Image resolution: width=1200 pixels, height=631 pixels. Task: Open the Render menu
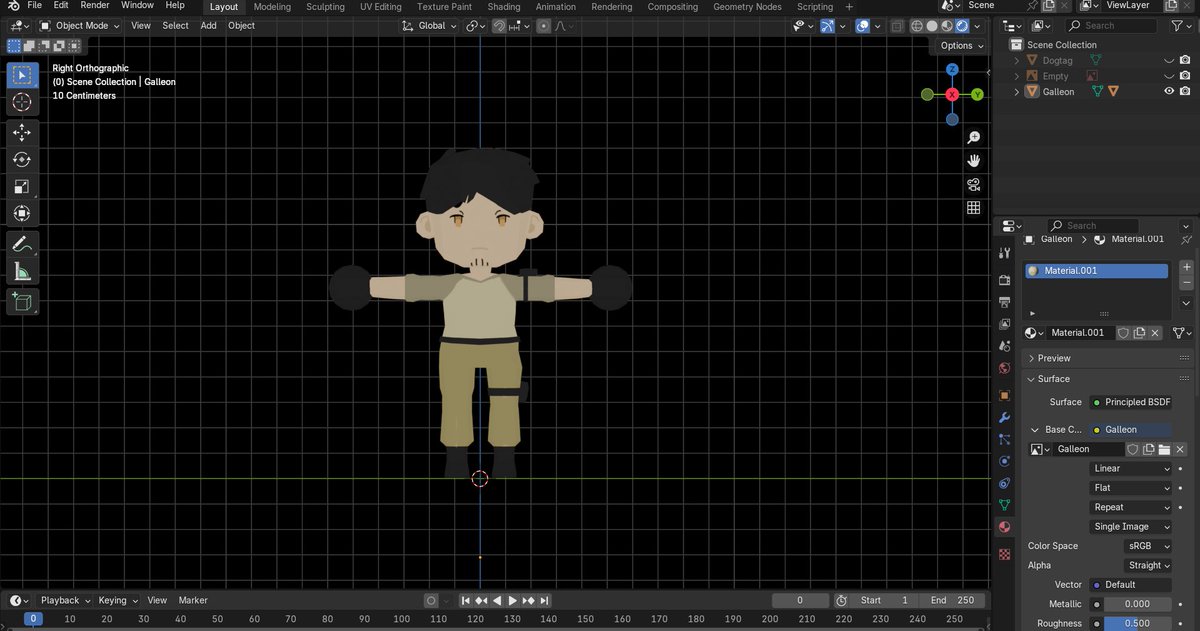click(x=95, y=6)
